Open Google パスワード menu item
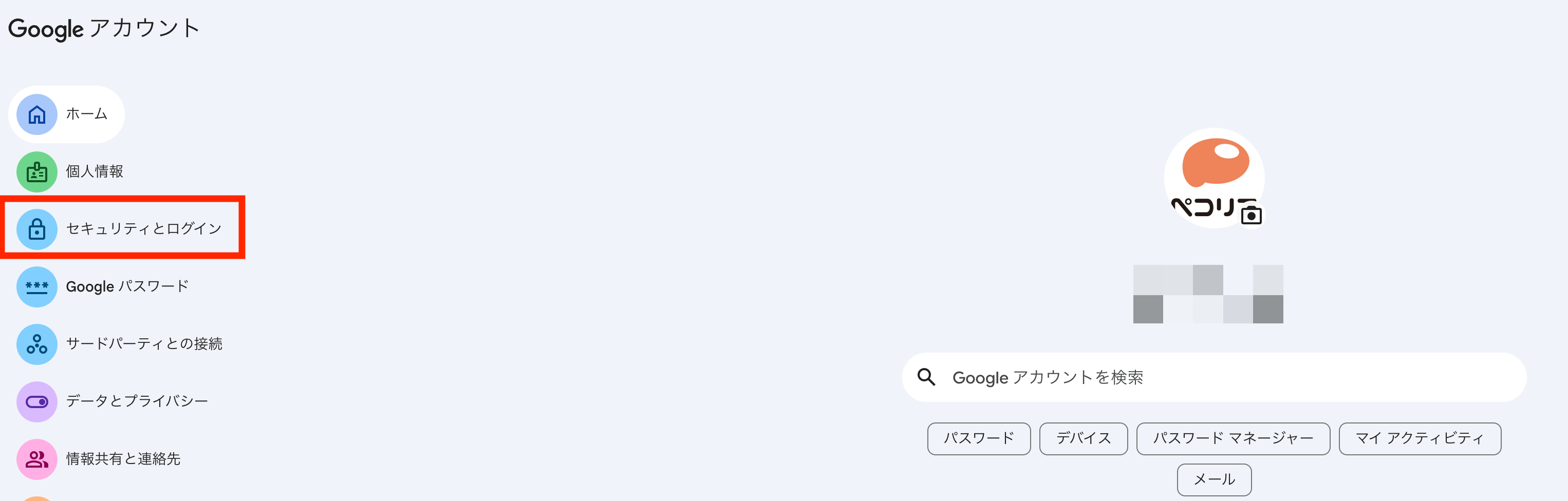The image size is (1568, 501). pos(127,287)
